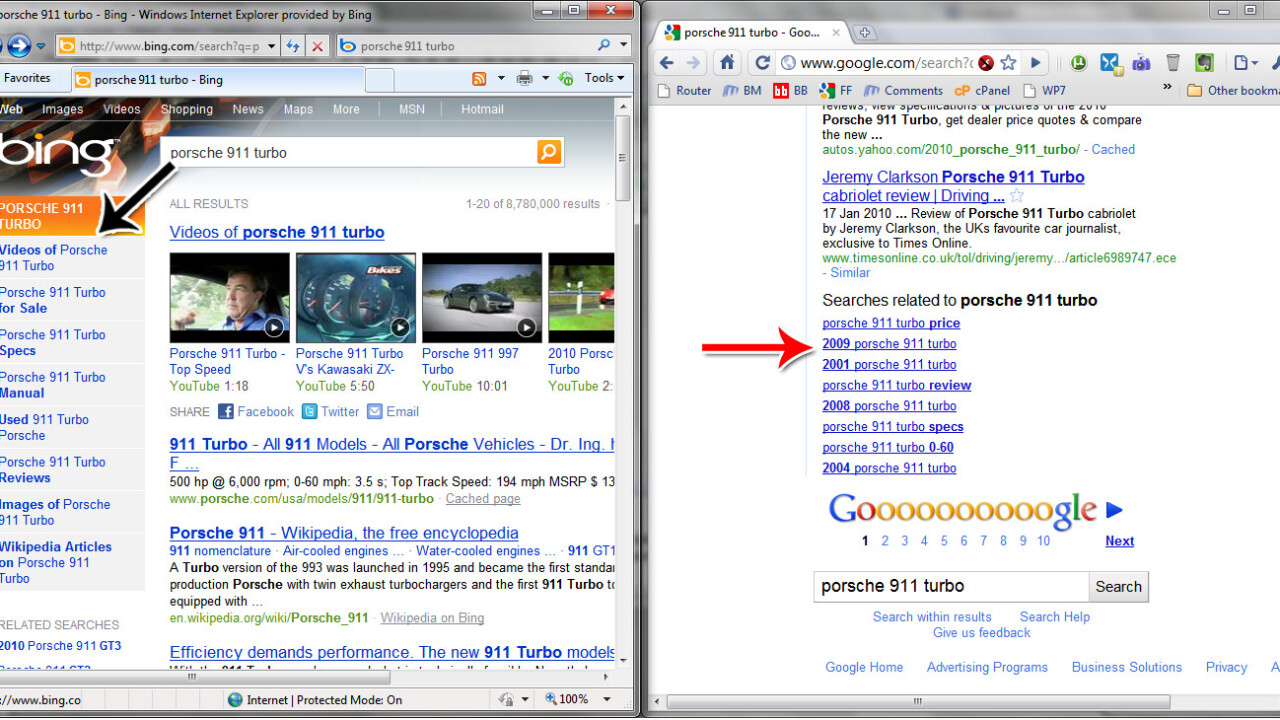Open the camera screenshot extension in Chrome
Image resolution: width=1280 pixels, height=720 pixels.
pos(1141,63)
